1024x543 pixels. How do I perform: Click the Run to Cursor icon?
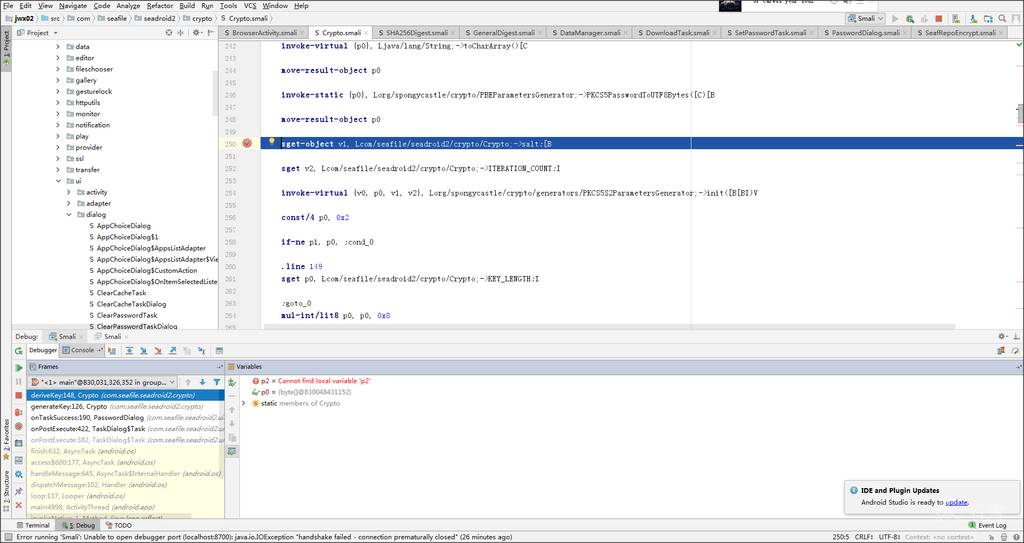point(201,351)
